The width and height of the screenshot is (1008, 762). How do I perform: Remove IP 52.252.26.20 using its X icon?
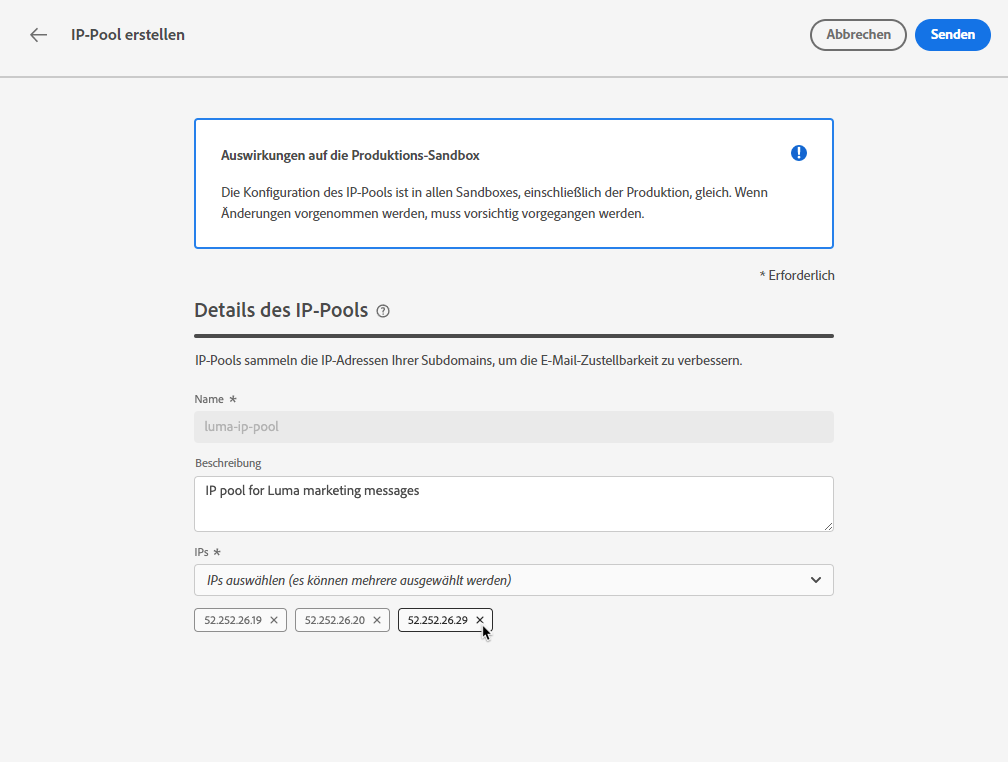tap(377, 620)
